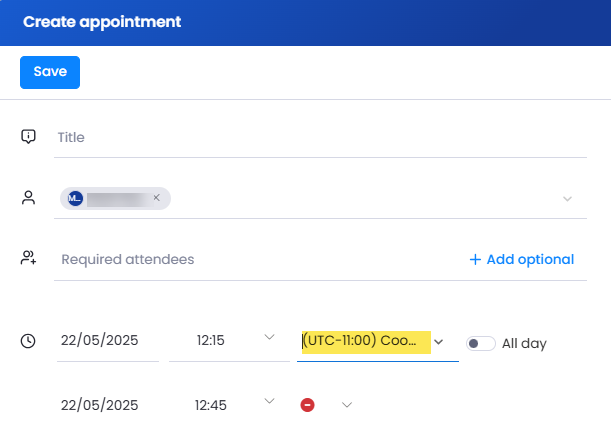
Task: Click the clock icon beside start date
Action: click(x=28, y=341)
